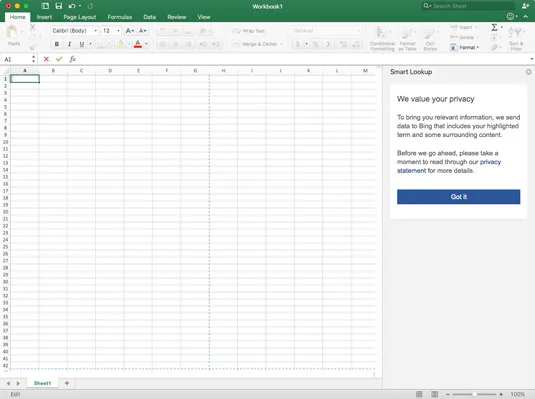Open the Data tab
The width and height of the screenshot is (535, 399).
[149, 17]
